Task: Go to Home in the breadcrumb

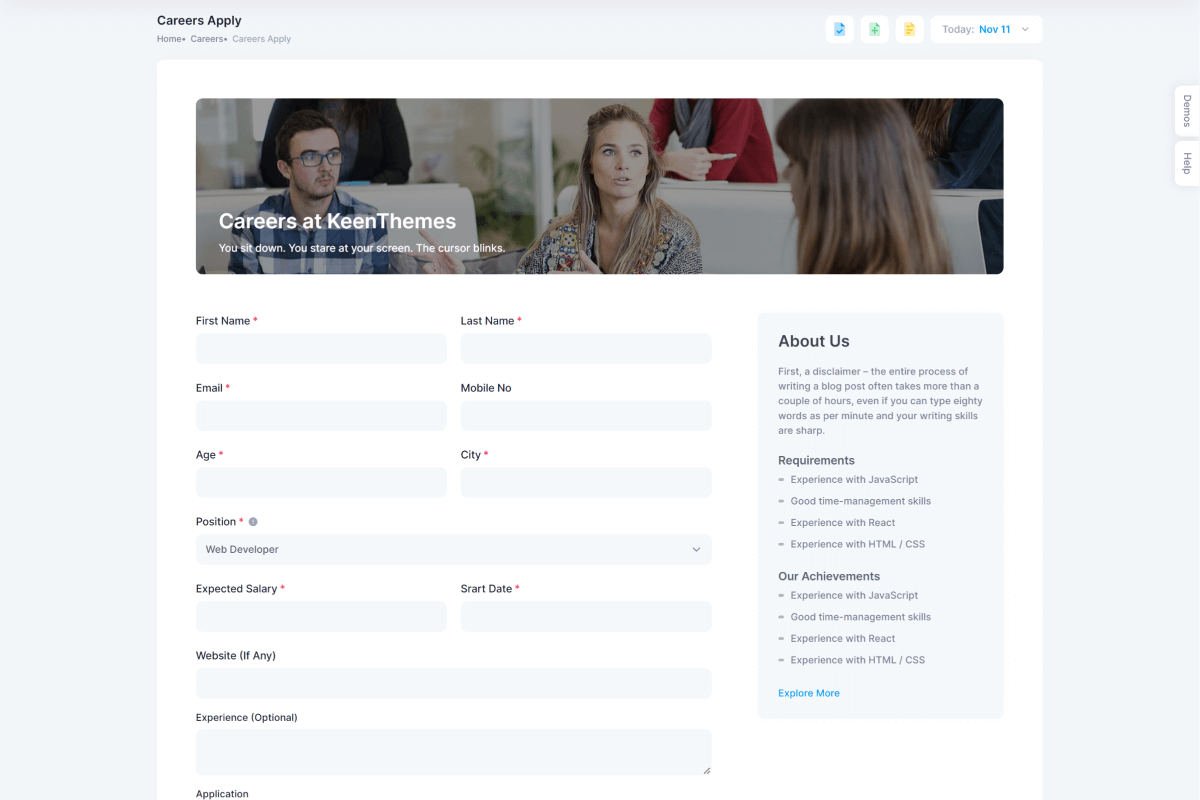Action: (x=169, y=39)
